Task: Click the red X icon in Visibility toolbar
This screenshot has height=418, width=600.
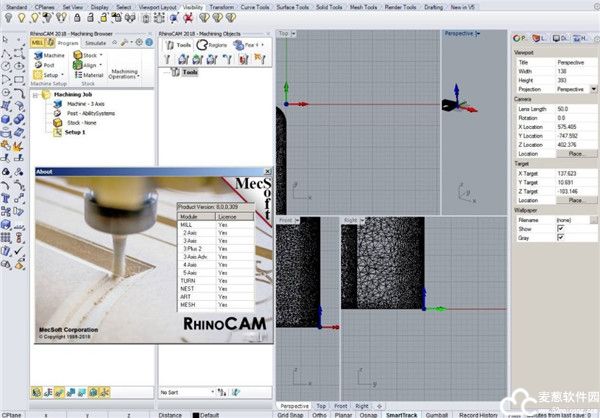Action: [x=188, y=18]
